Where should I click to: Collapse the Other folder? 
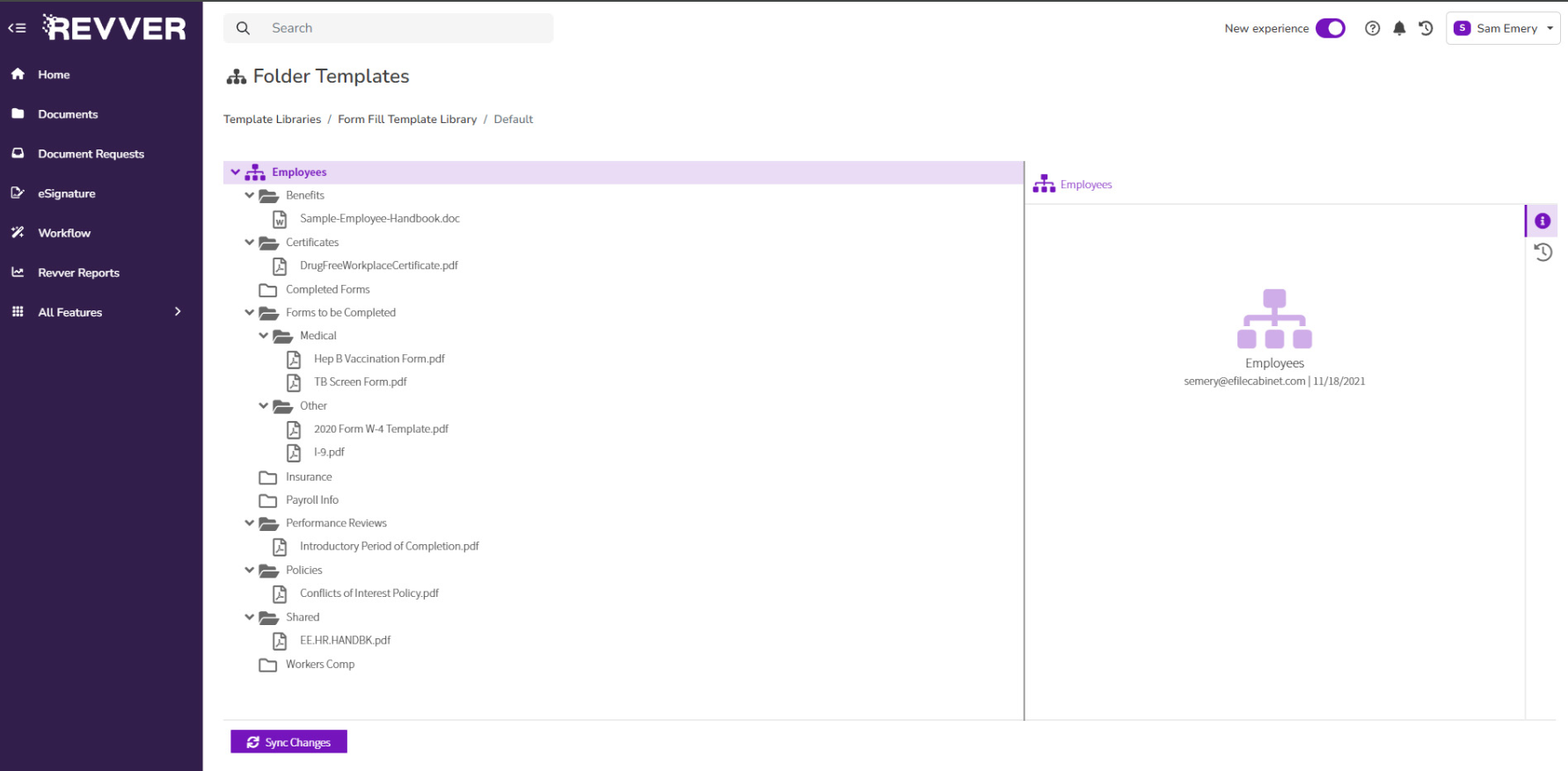click(x=264, y=405)
